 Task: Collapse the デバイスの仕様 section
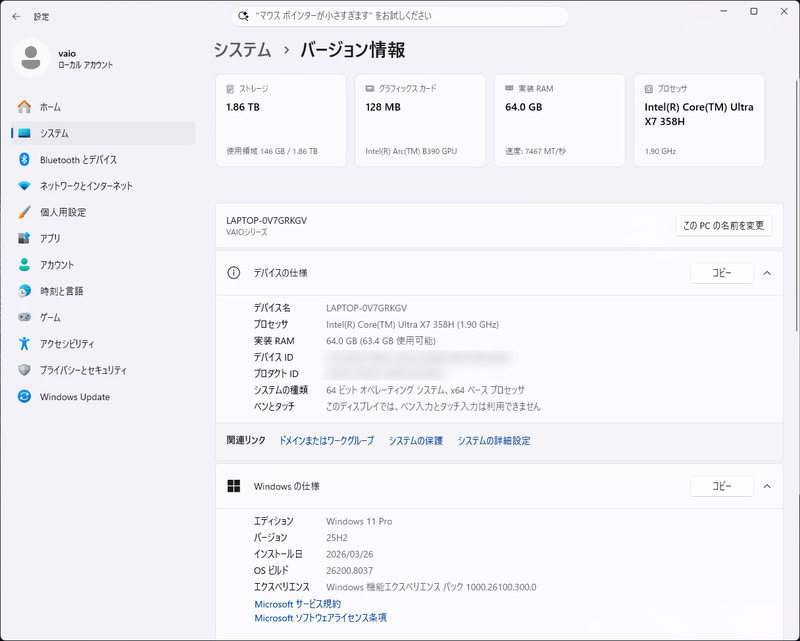(x=766, y=273)
